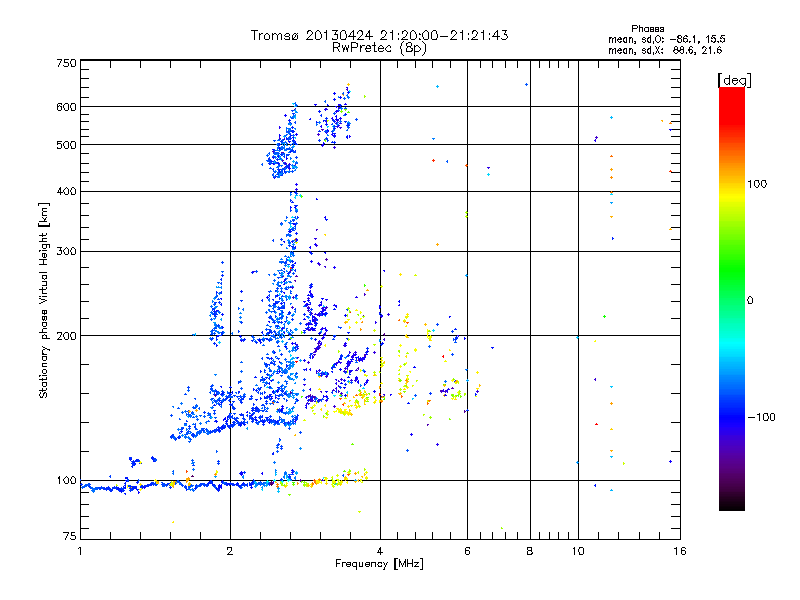Screen dimensions: 800x600
Task: Click the y-axis title "Stationary phase Virtual Height [km]"
Action: 44,301
